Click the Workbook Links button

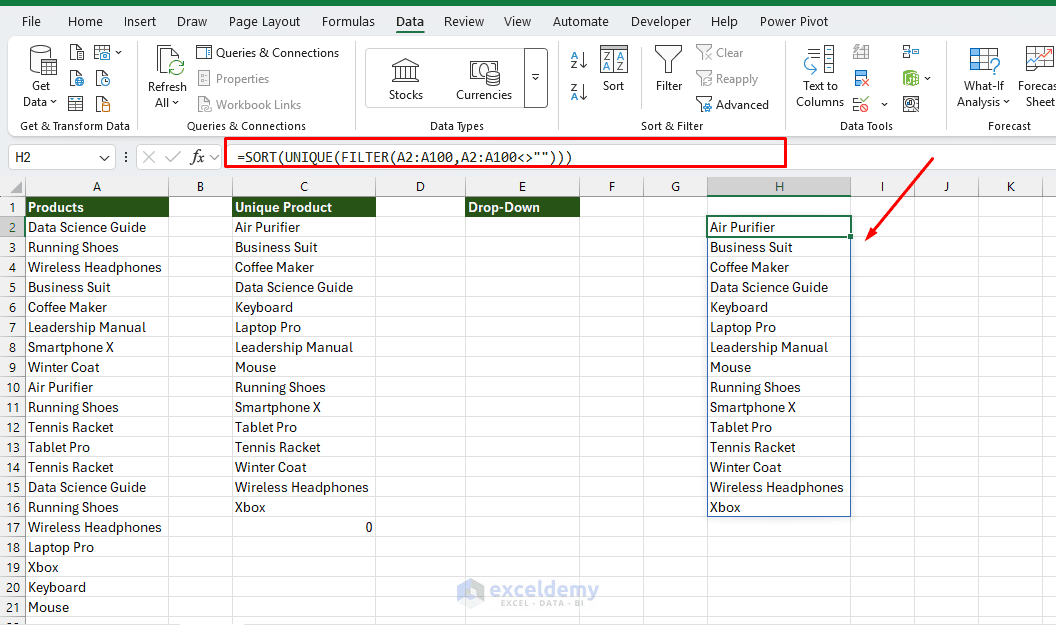[x=249, y=104]
